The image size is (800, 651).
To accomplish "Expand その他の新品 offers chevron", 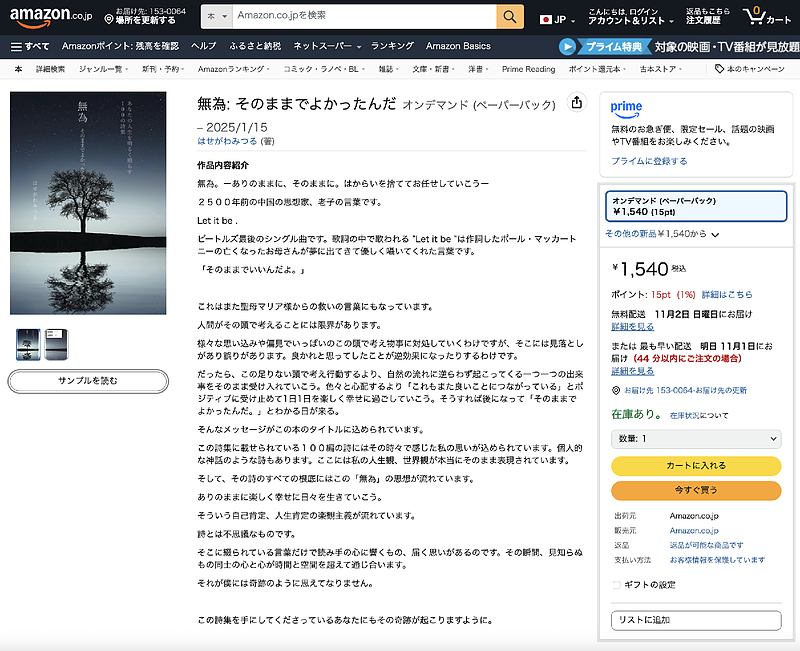I will click(715, 234).
